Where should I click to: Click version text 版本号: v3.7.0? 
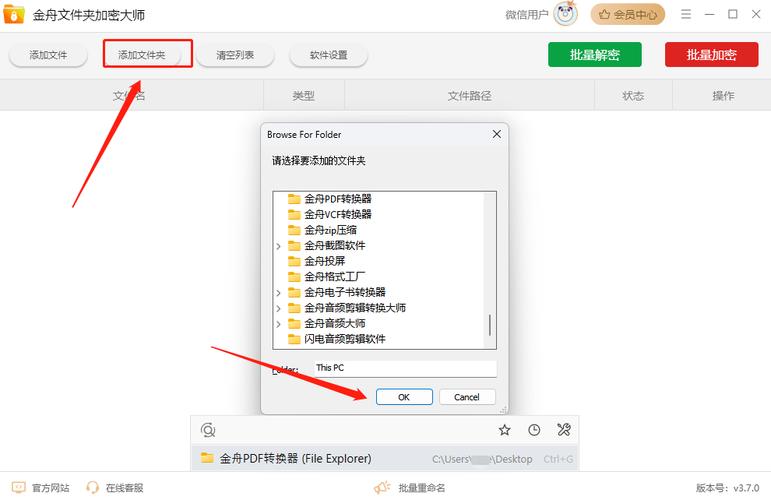tap(728, 488)
